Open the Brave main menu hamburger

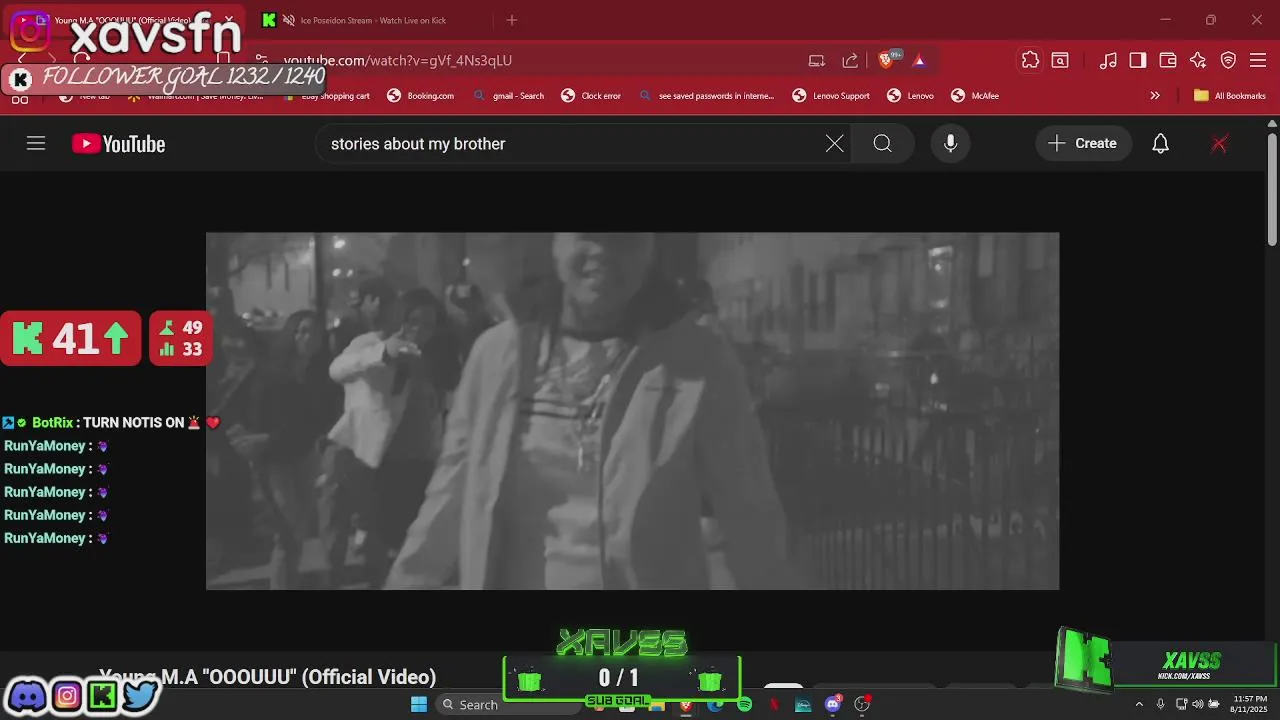1258,60
